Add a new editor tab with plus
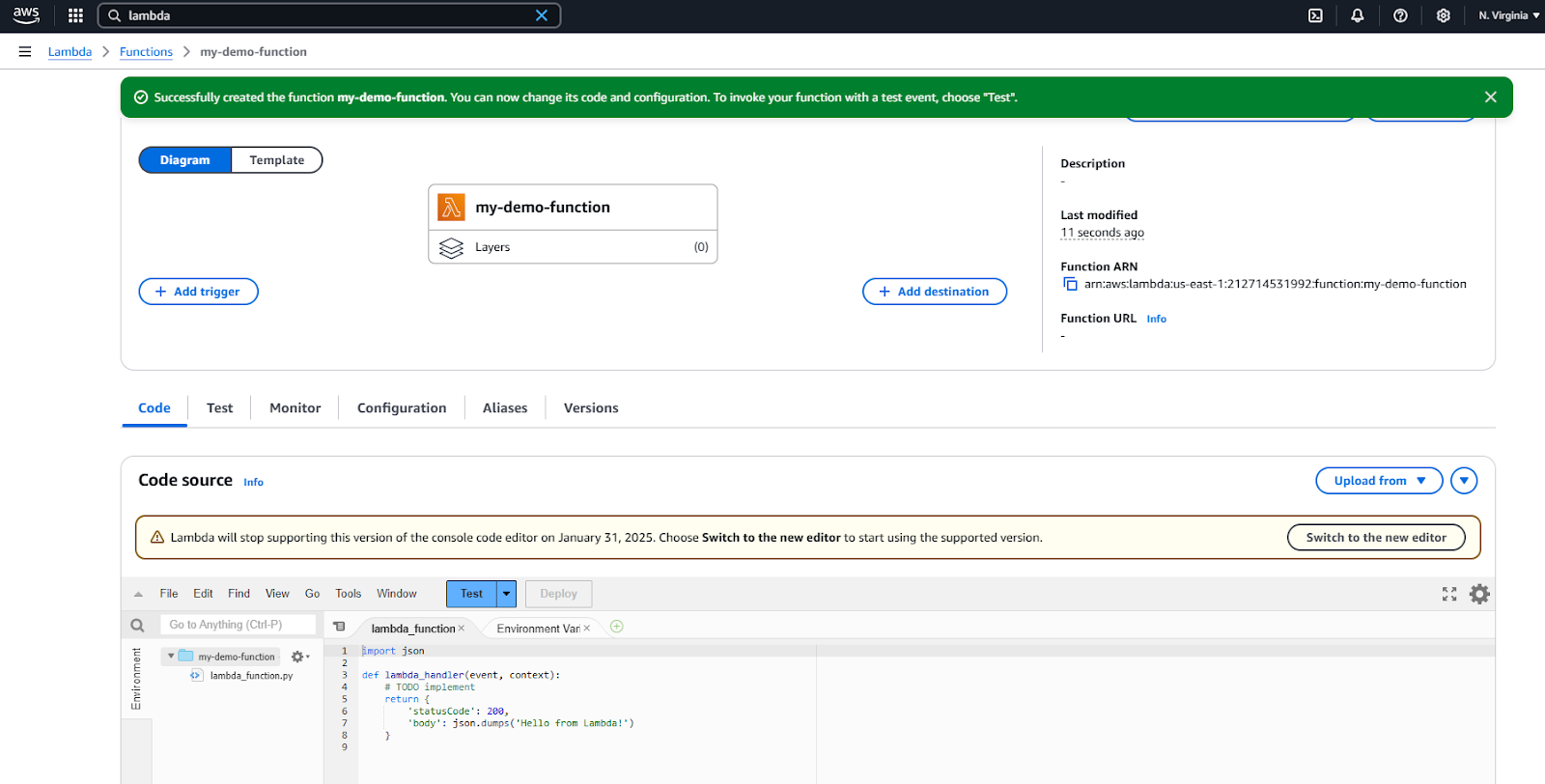Image resolution: width=1545 pixels, height=784 pixels. coord(617,627)
